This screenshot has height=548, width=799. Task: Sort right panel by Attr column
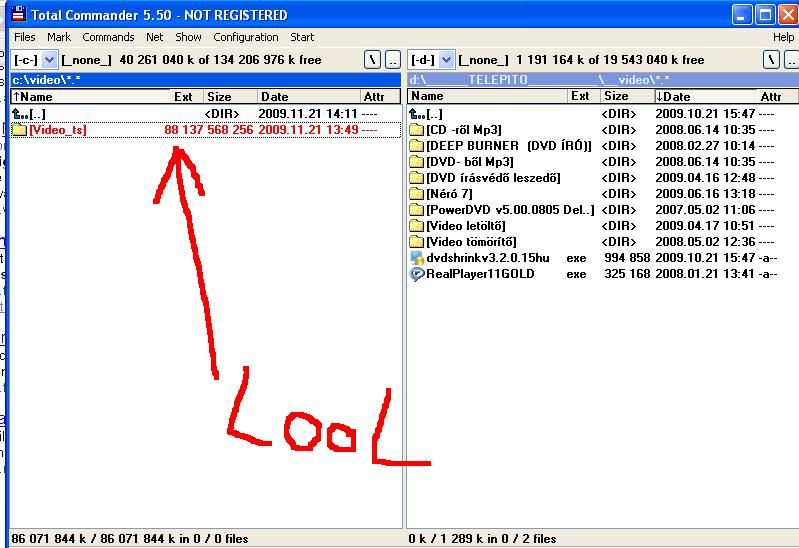pyautogui.click(x=778, y=96)
